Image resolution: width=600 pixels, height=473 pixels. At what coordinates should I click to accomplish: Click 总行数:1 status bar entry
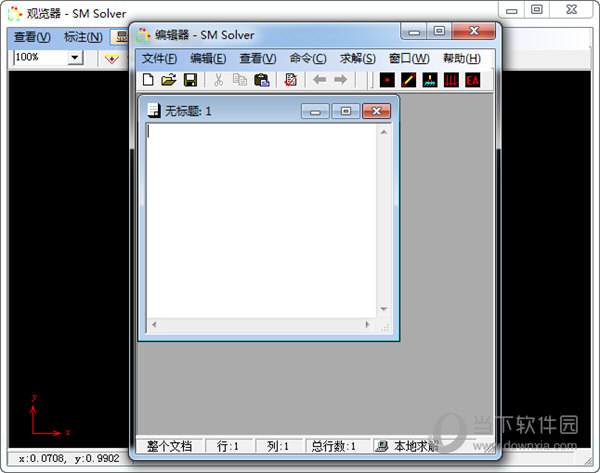coord(334,446)
